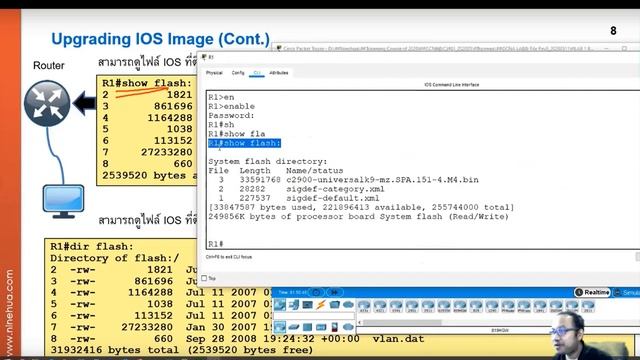Viewport: 640px width, 360px height.
Task: Click the bytes used and available summary line
Action: click(x=361, y=207)
